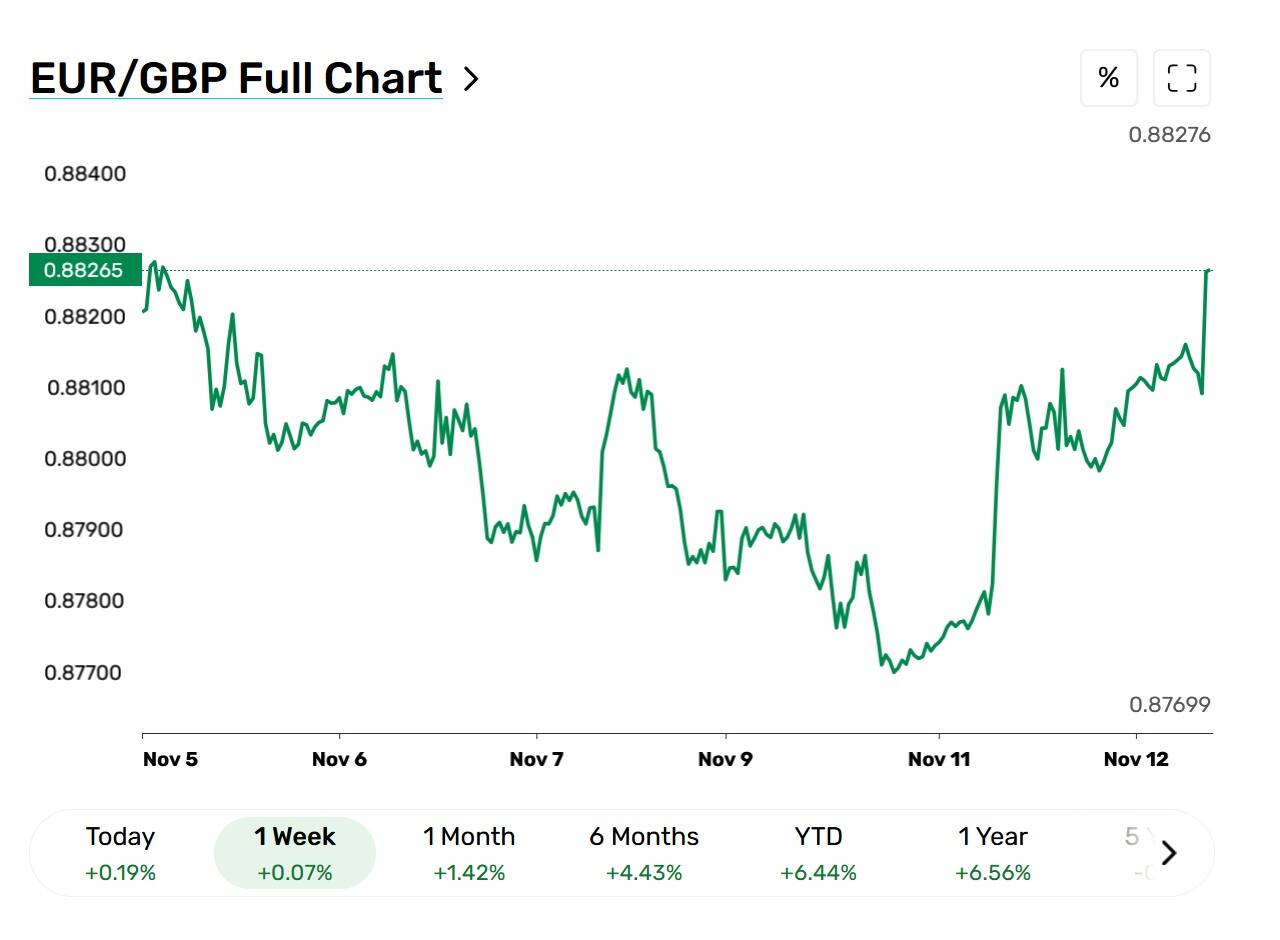1280x940 pixels.
Task: Click the 0.87699 low value label
Action: 1169,705
